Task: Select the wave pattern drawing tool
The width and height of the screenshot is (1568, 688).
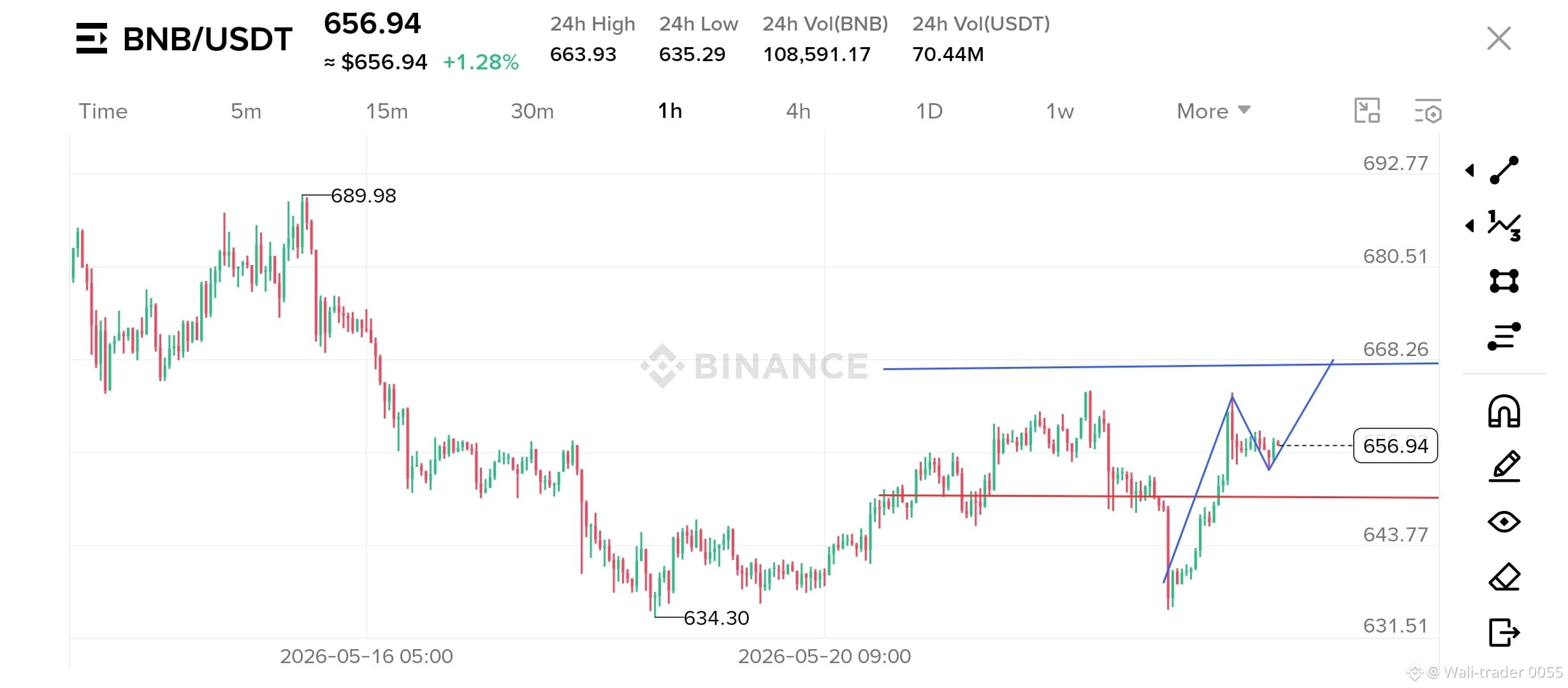Action: [x=1504, y=226]
